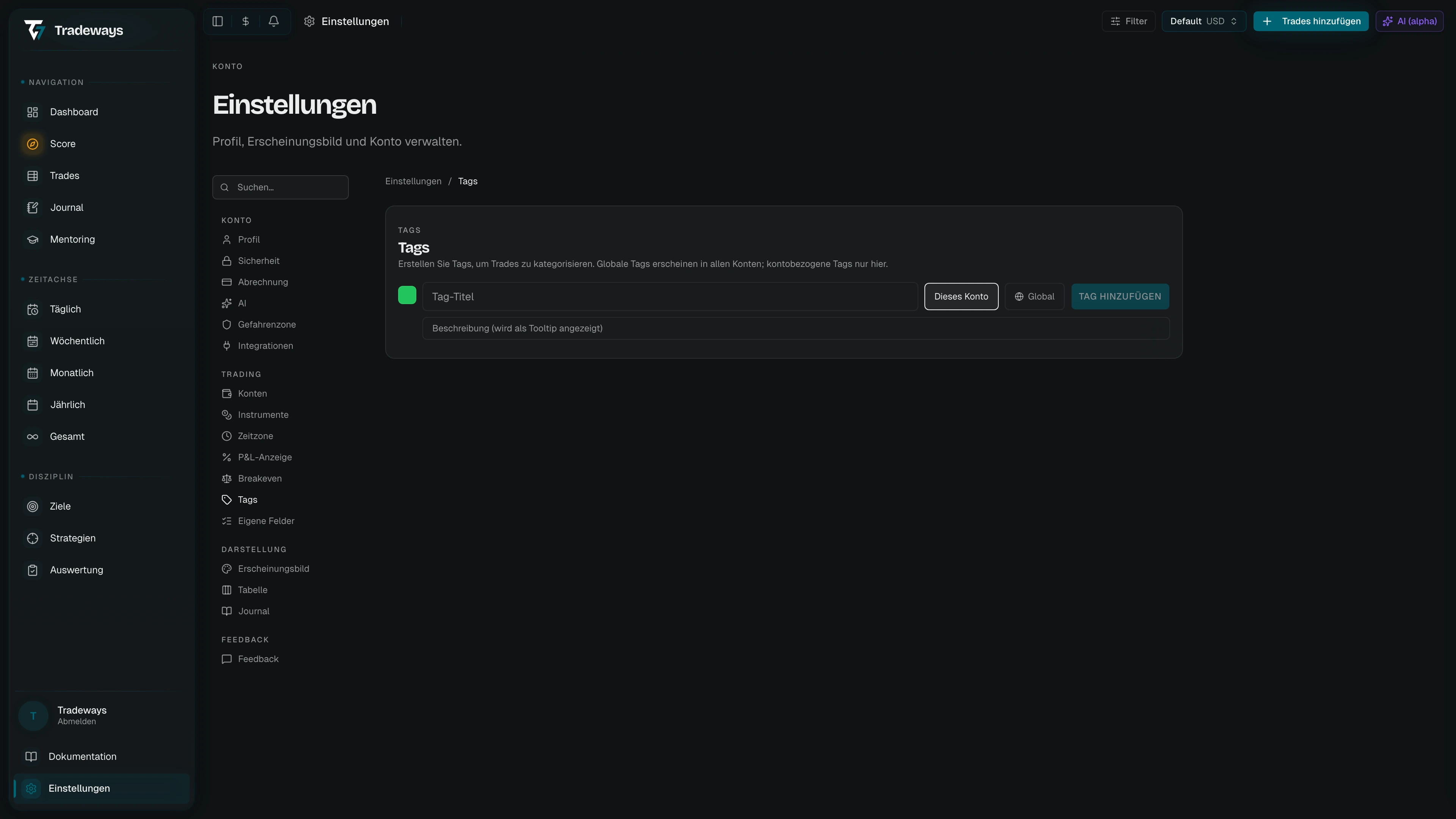Click the Dashboard grid icon
This screenshot has height=819, width=1456.
click(33, 112)
